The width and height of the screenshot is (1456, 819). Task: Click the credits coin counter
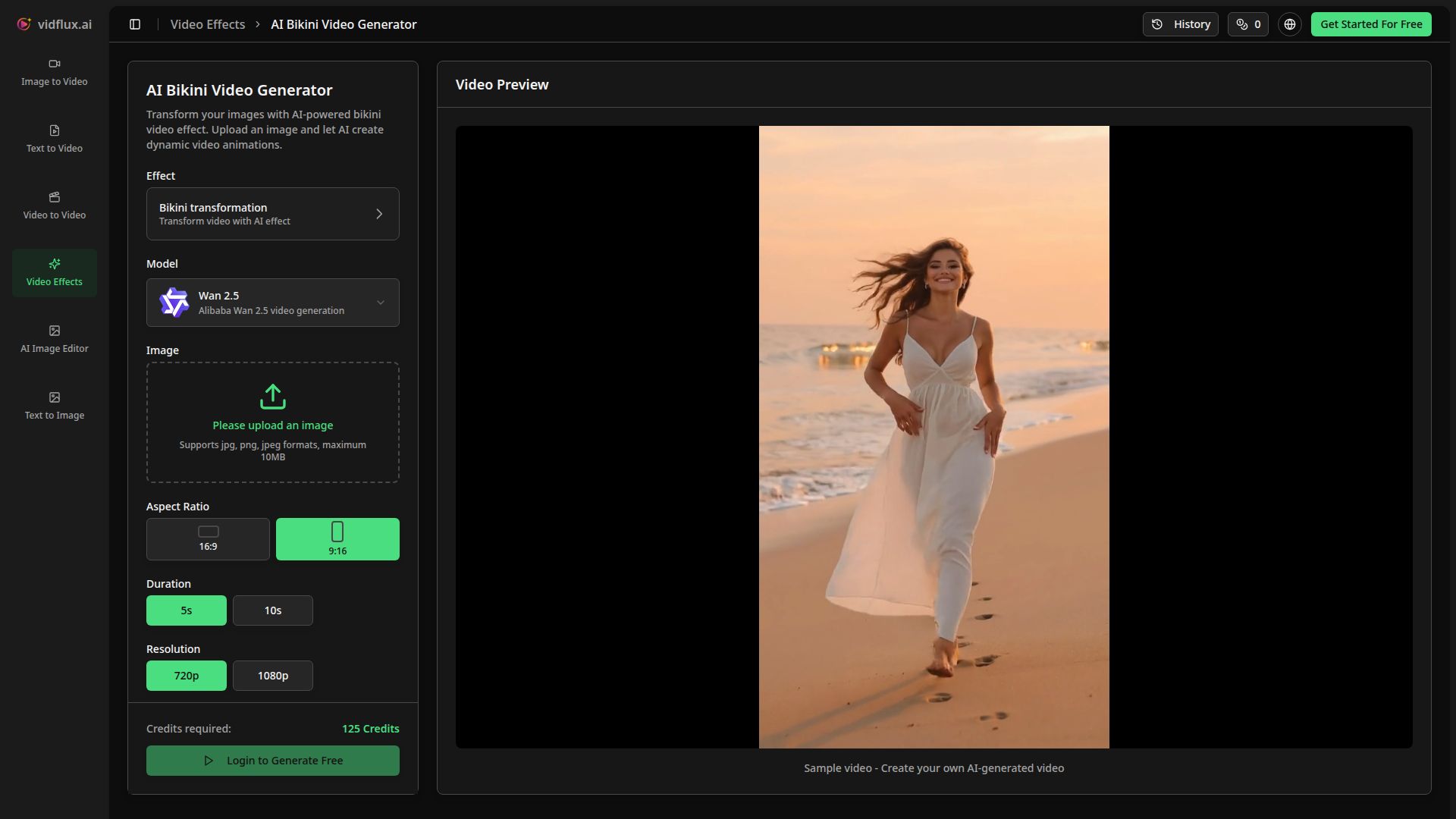[1247, 24]
